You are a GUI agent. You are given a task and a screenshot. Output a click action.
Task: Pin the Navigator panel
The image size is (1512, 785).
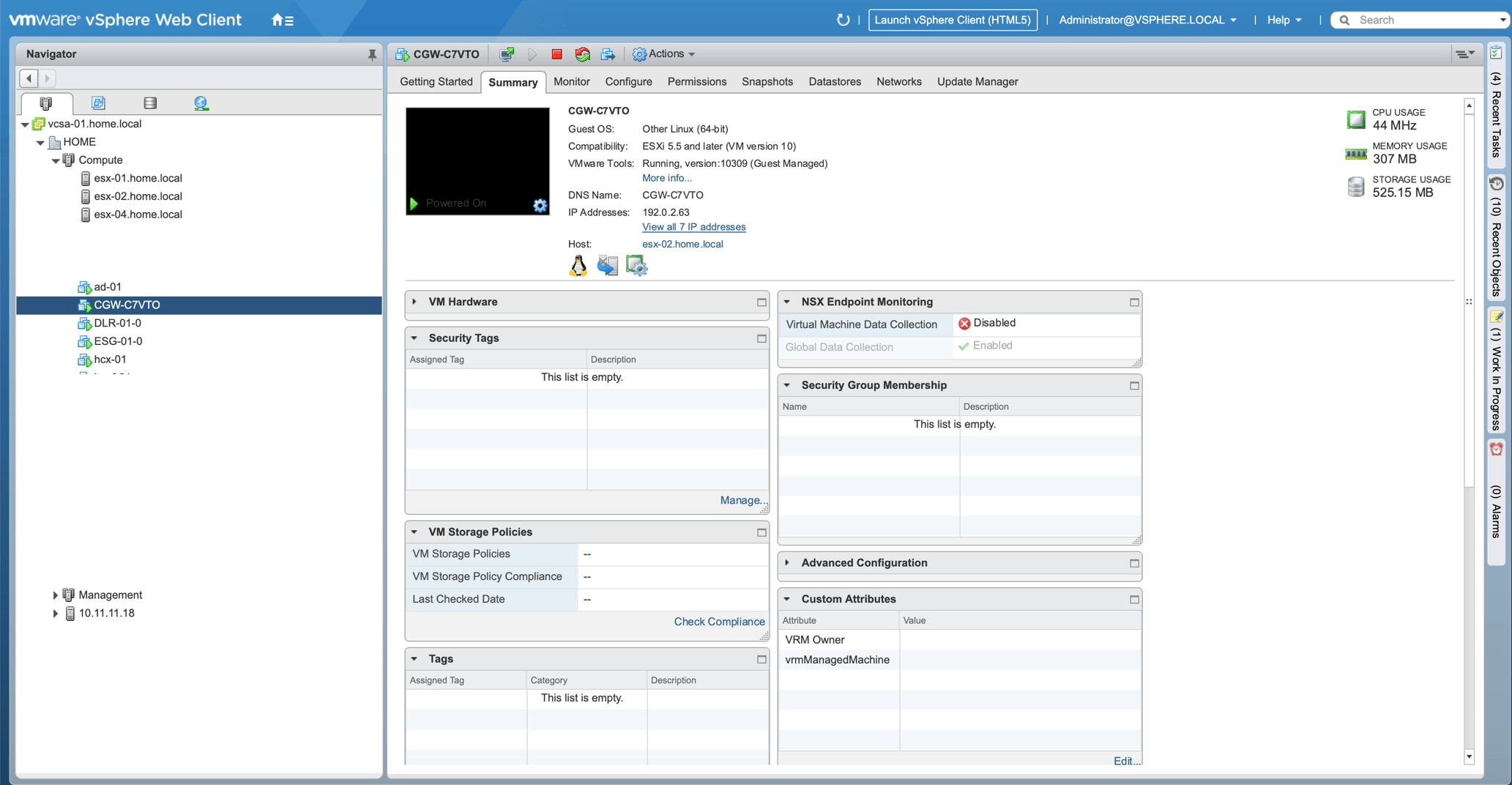tap(372, 54)
